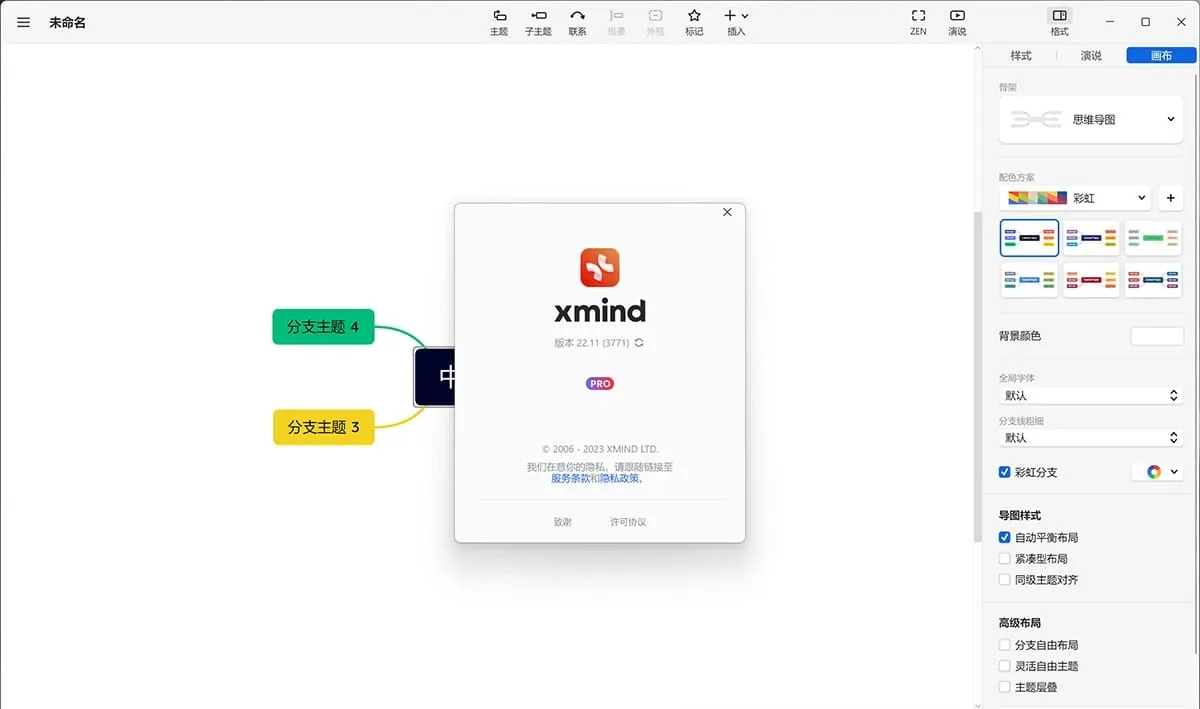Image resolution: width=1200 pixels, height=709 pixels.
Task: Toggle the 格式 format panel
Action: [1060, 22]
